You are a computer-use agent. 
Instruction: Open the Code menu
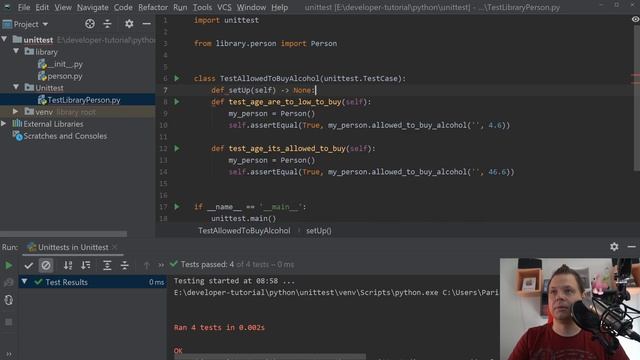pos(123,7)
